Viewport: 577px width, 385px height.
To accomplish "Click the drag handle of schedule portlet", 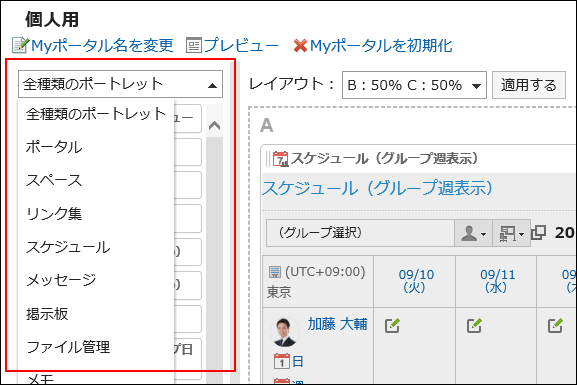I will 268,159.
